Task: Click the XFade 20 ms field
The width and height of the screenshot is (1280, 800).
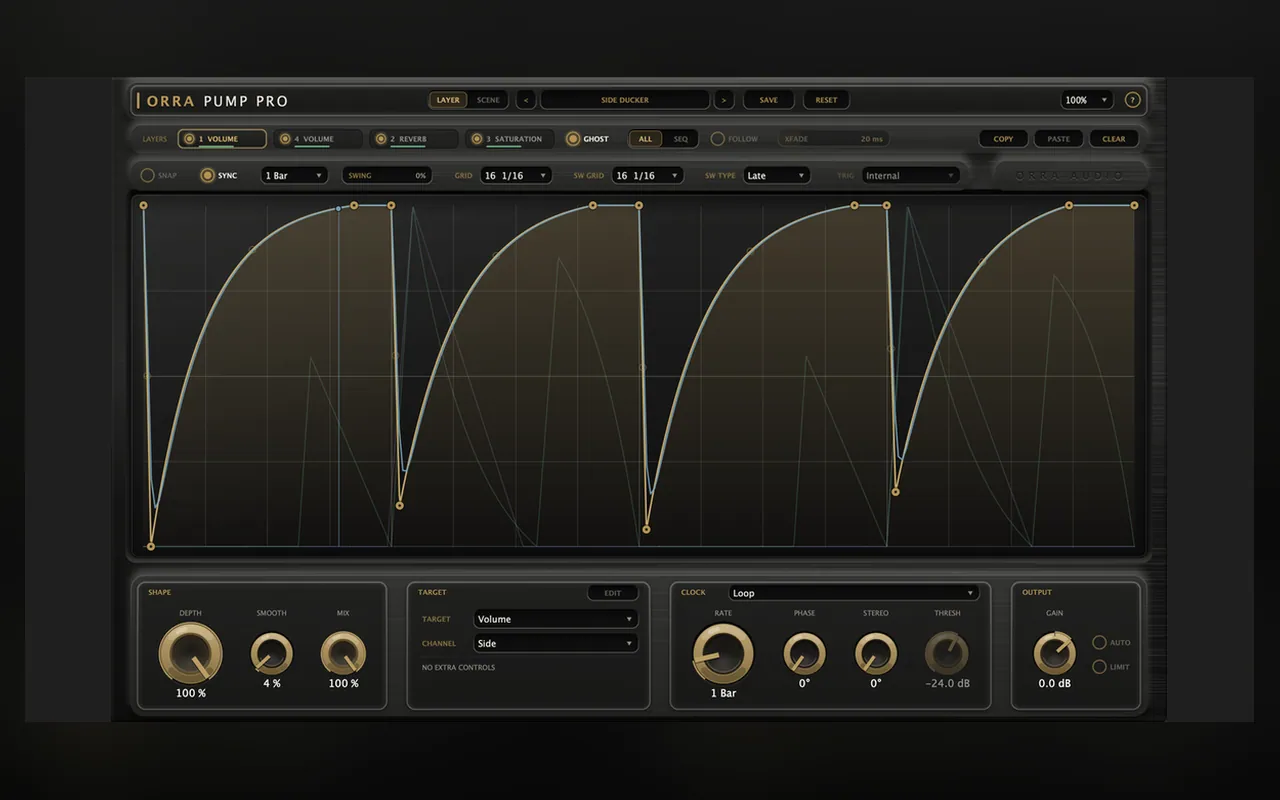Action: 833,139
